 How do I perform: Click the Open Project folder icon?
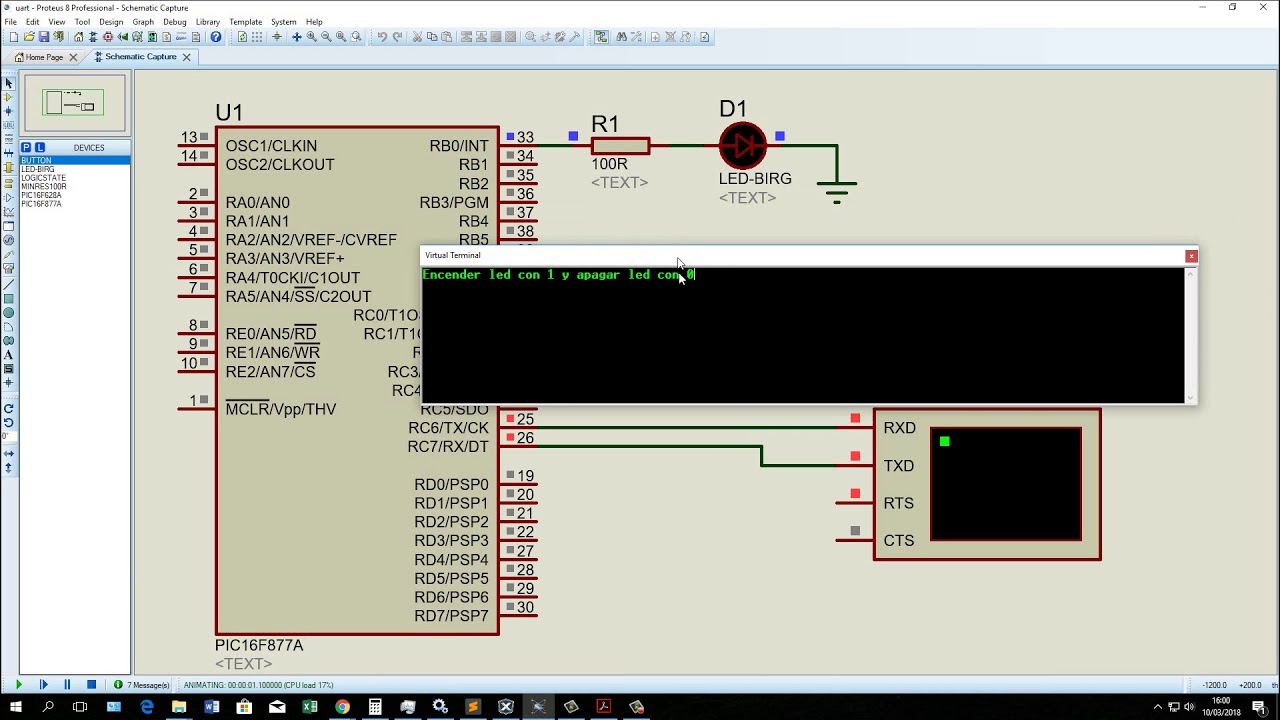pyautogui.click(x=29, y=37)
